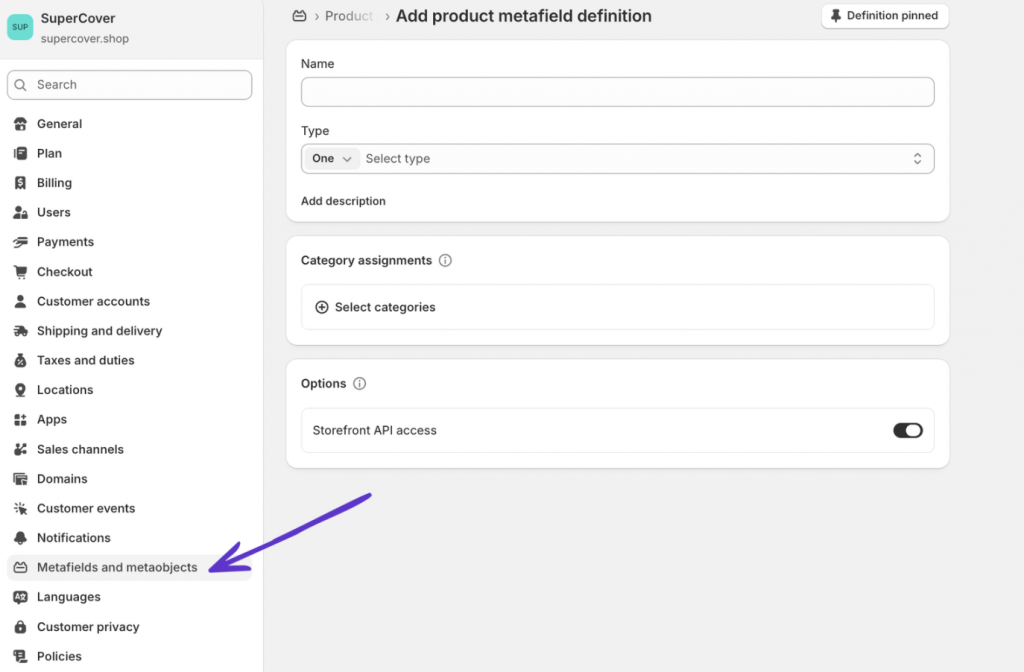1024x672 pixels.
Task: Select the Payments icon in the sidebar
Action: pos(22,241)
